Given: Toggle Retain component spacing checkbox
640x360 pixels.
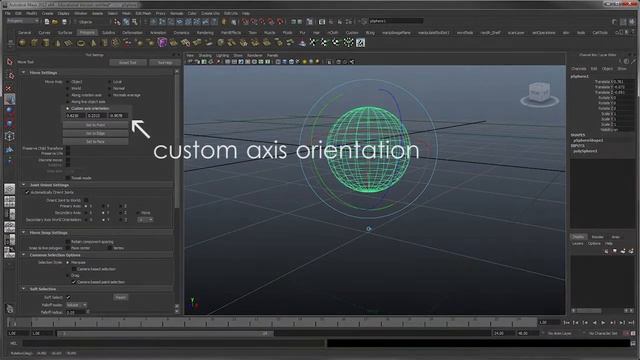Looking at the screenshot, I should (68, 242).
